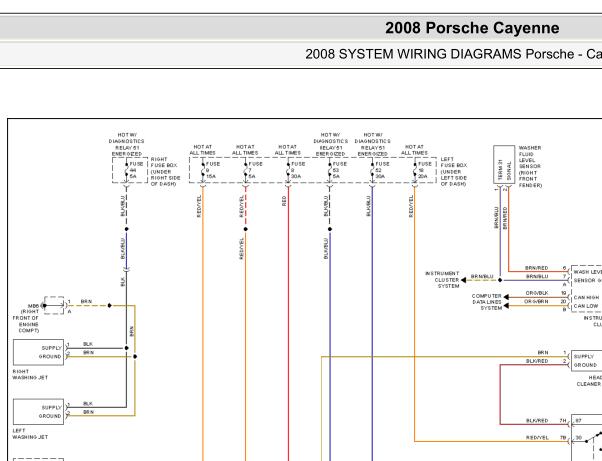Select the "LEFT FUSE BOX" description label
The width and height of the screenshot is (602, 461).
454,172
